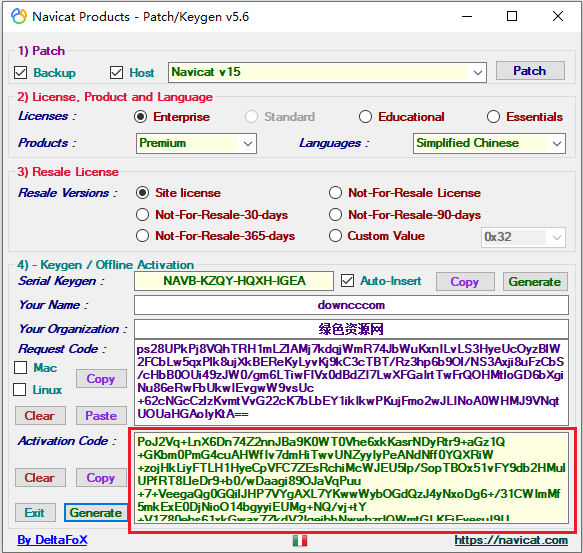Open the Navicat v15 version dropdown
The image size is (583, 553).
pos(327,72)
